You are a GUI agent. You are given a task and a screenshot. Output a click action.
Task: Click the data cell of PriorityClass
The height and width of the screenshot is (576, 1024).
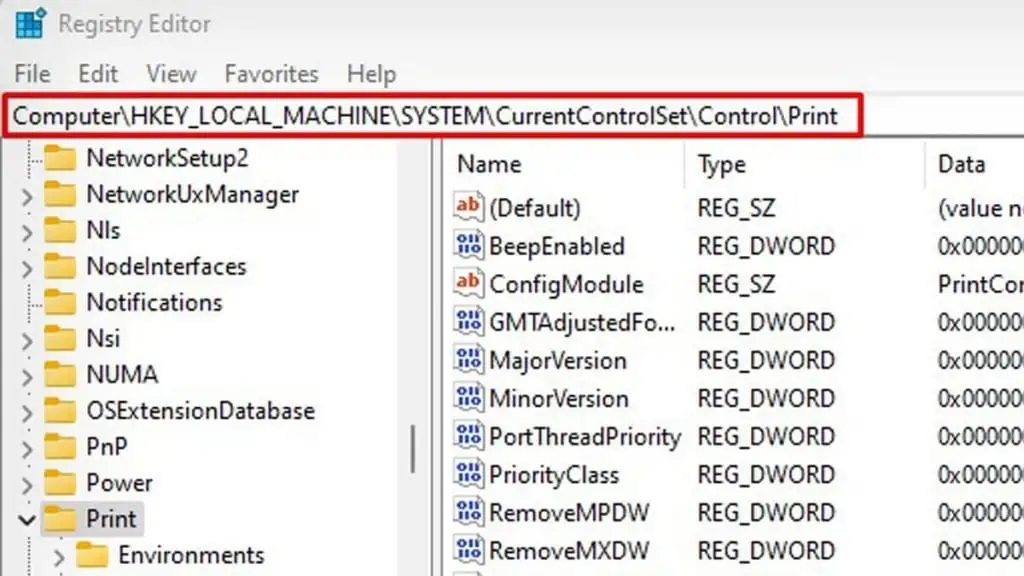[x=980, y=475]
